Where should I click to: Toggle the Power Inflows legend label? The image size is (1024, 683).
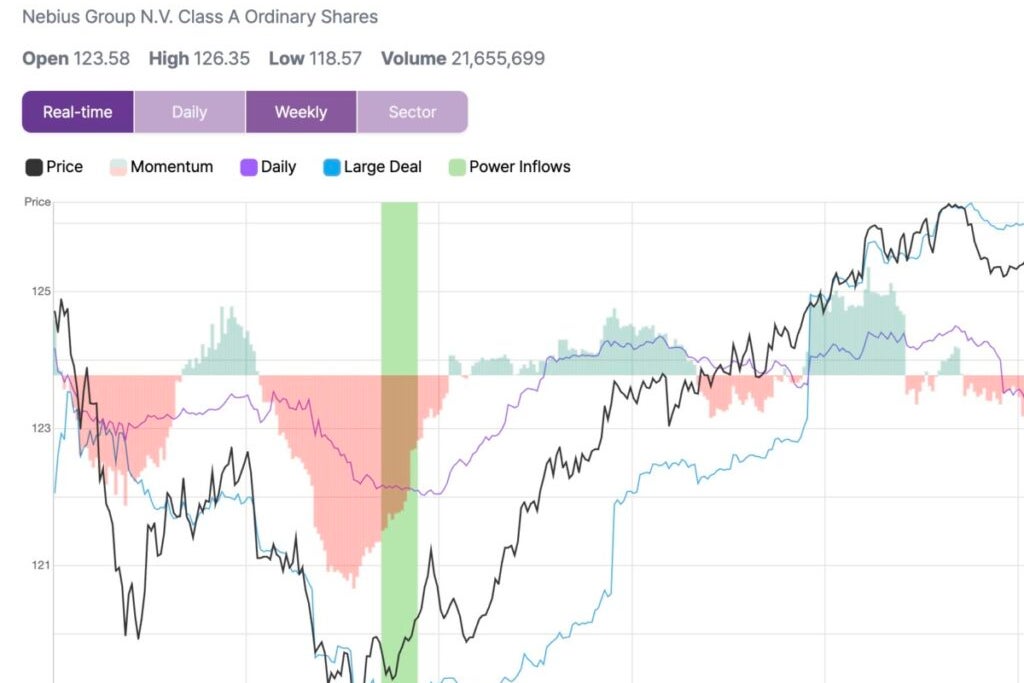[520, 167]
